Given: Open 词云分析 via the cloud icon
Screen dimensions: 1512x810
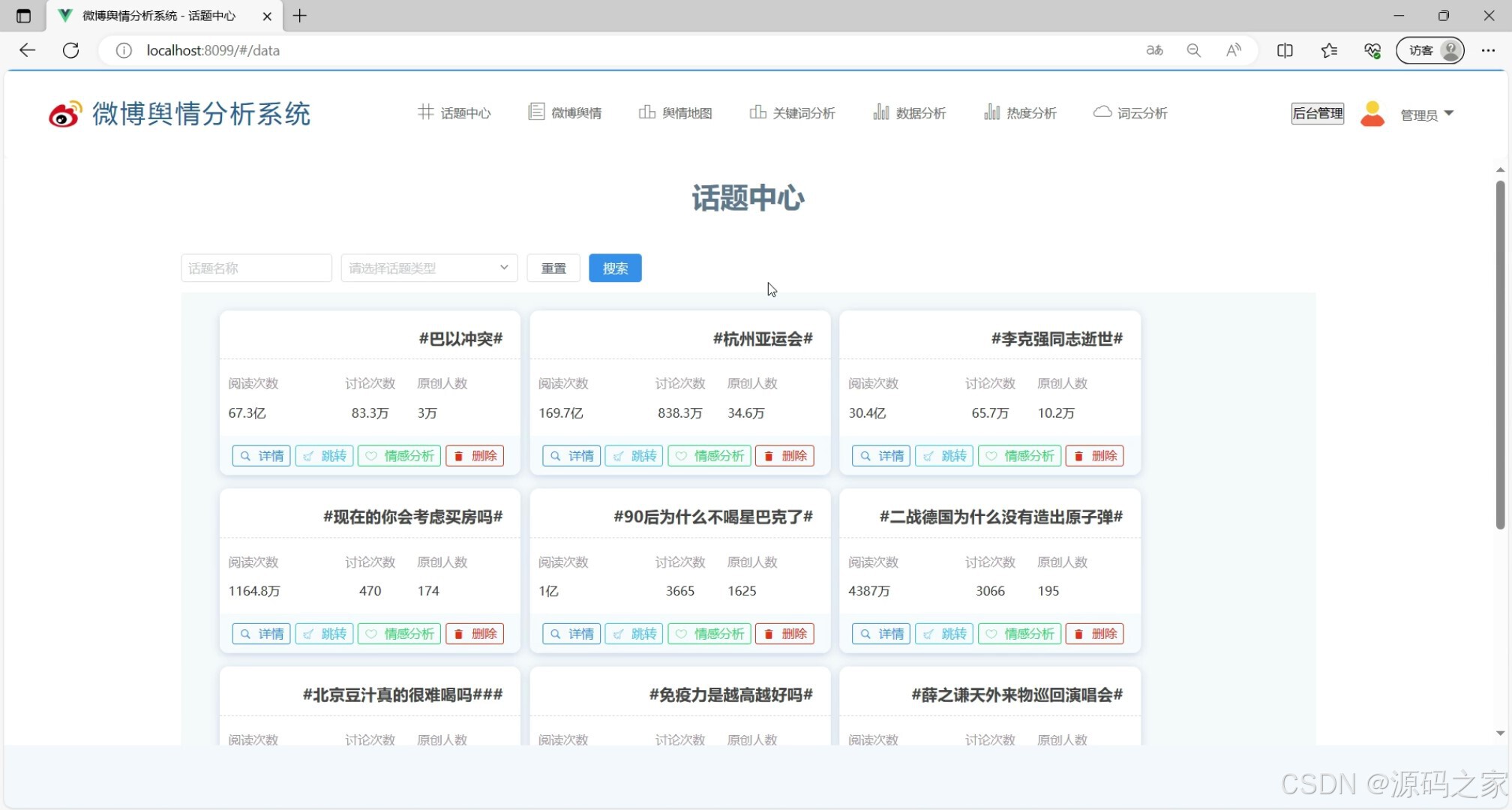Looking at the screenshot, I should click(1101, 111).
